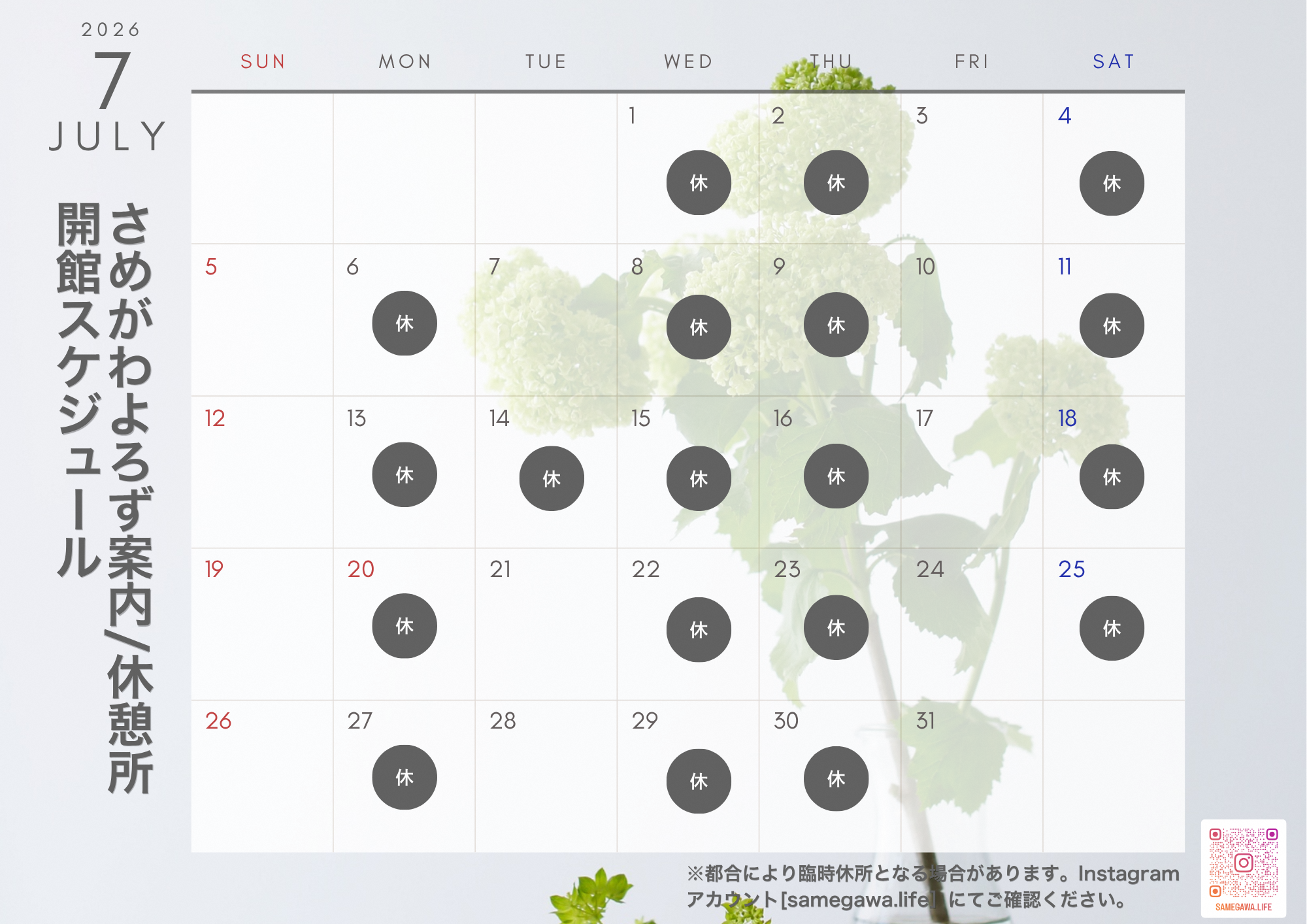
Task: Click the SUN column header
Action: coord(263,61)
